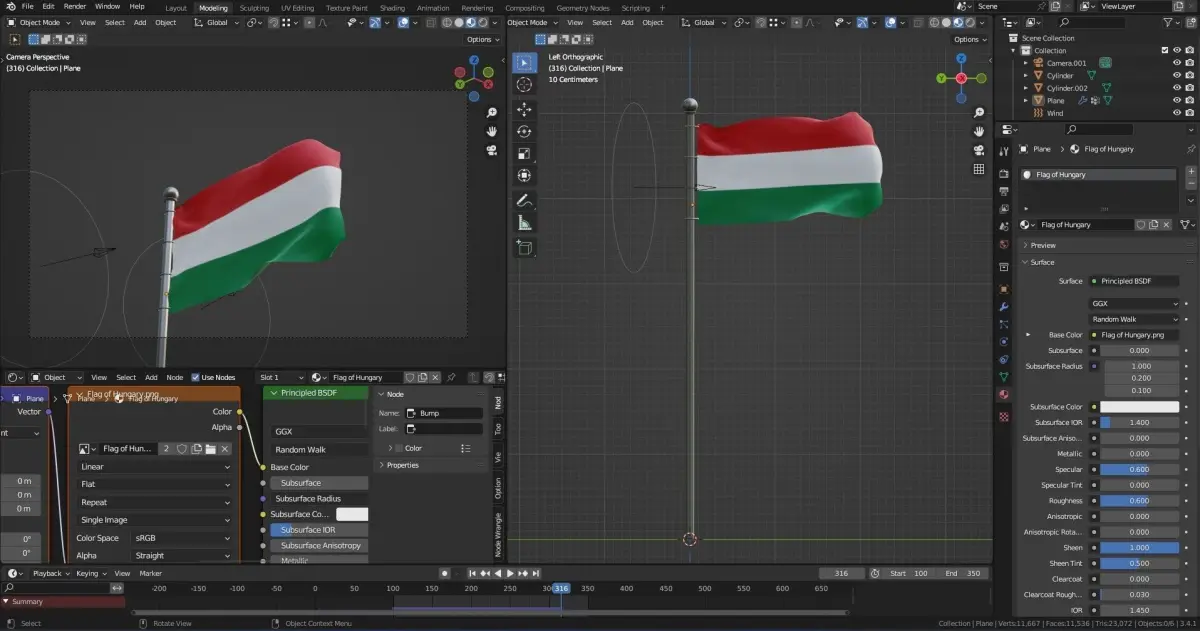Open Global transform orientation dropdown in right viewport

click(703, 22)
